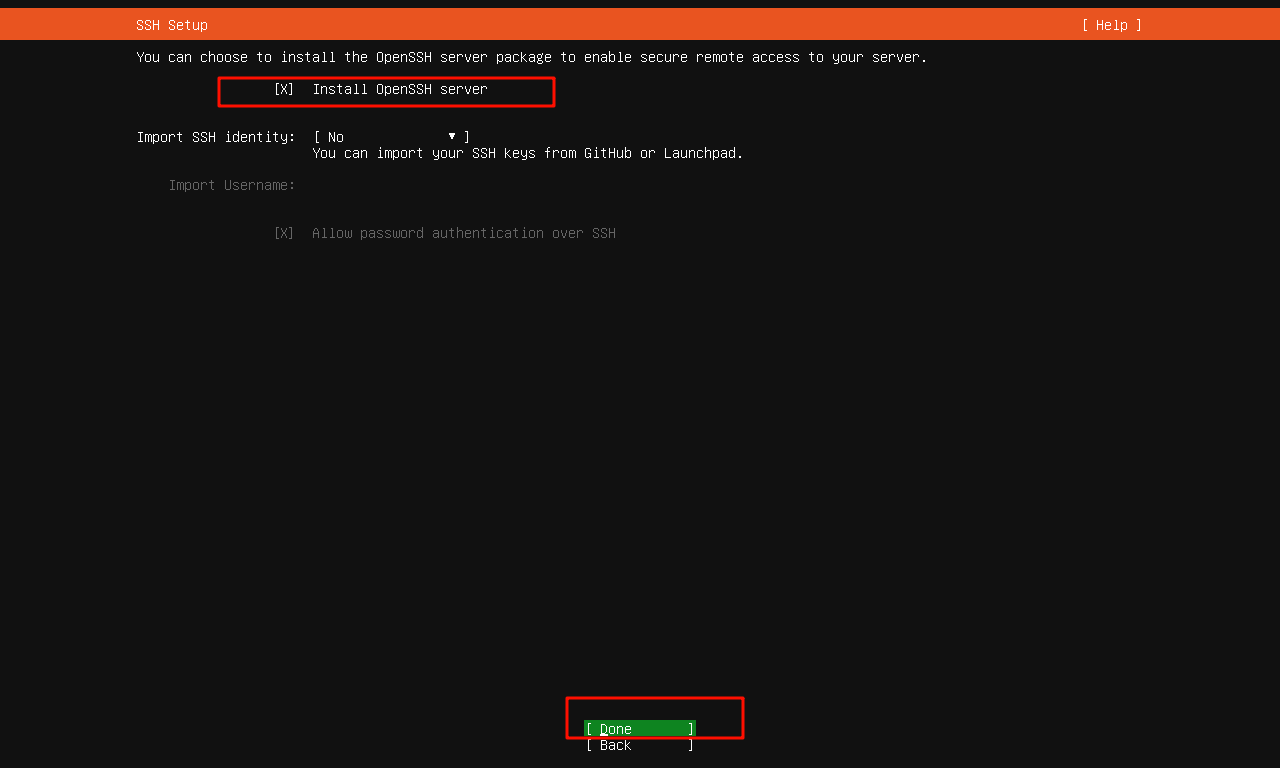Click Help in the top bar

pyautogui.click(x=1110, y=24)
